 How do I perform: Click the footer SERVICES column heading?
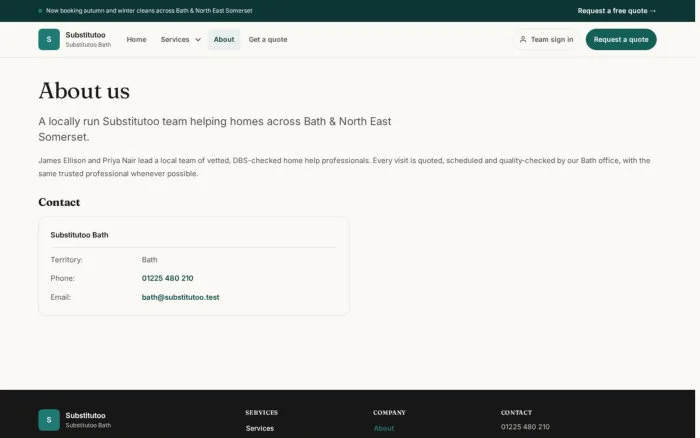(262, 413)
